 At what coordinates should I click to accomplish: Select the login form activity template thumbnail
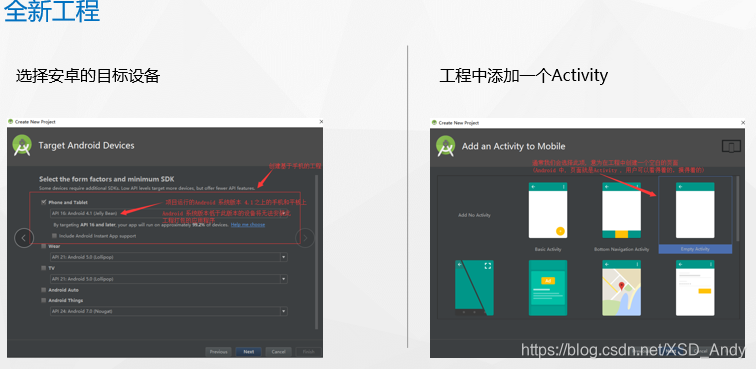[x=695, y=287]
